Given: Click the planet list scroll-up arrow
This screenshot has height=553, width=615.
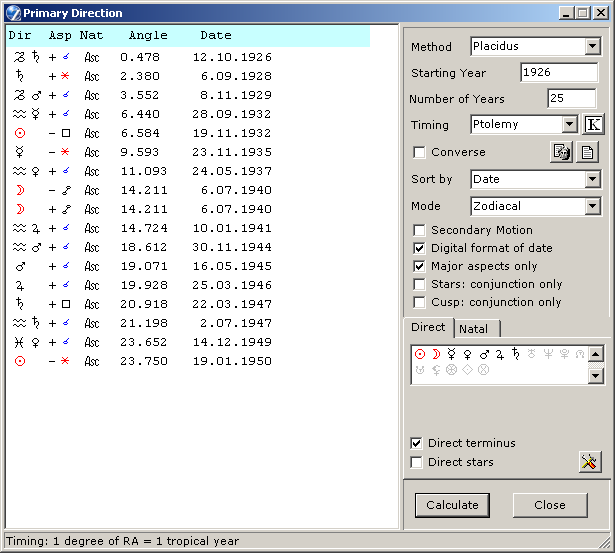Looking at the screenshot, I should pos(595,355).
